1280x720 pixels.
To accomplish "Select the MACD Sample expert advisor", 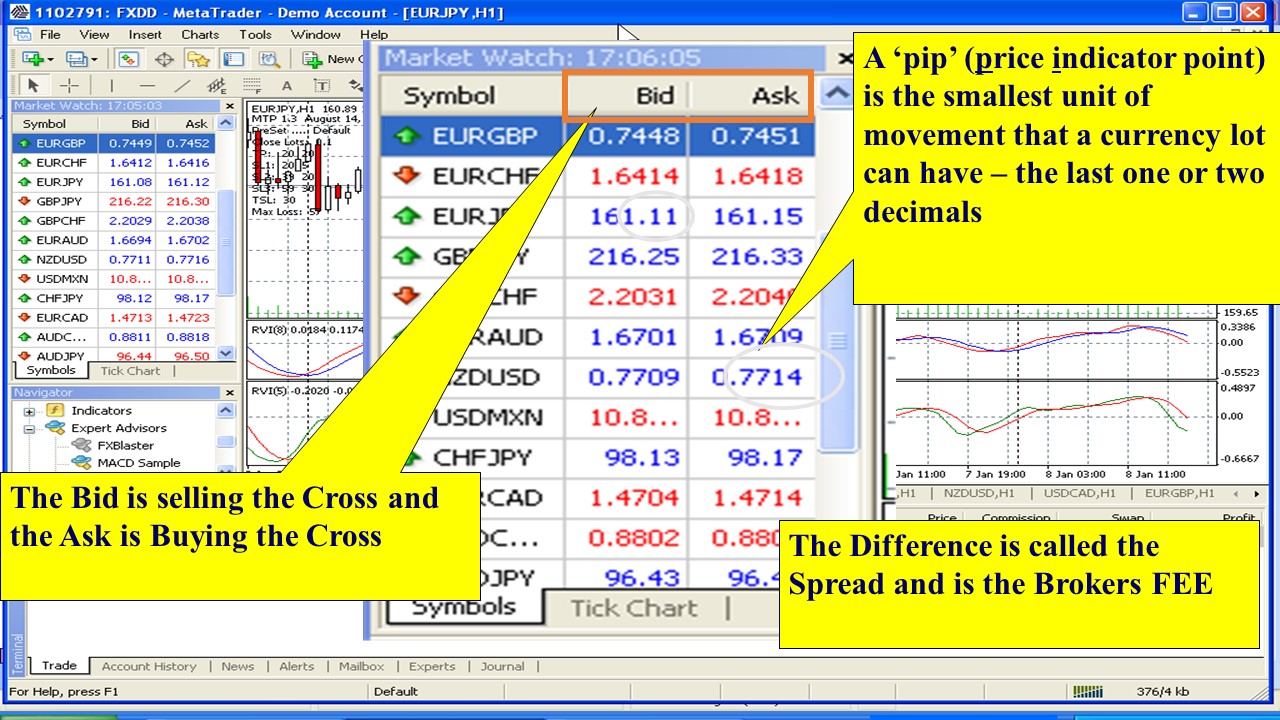I will point(139,463).
